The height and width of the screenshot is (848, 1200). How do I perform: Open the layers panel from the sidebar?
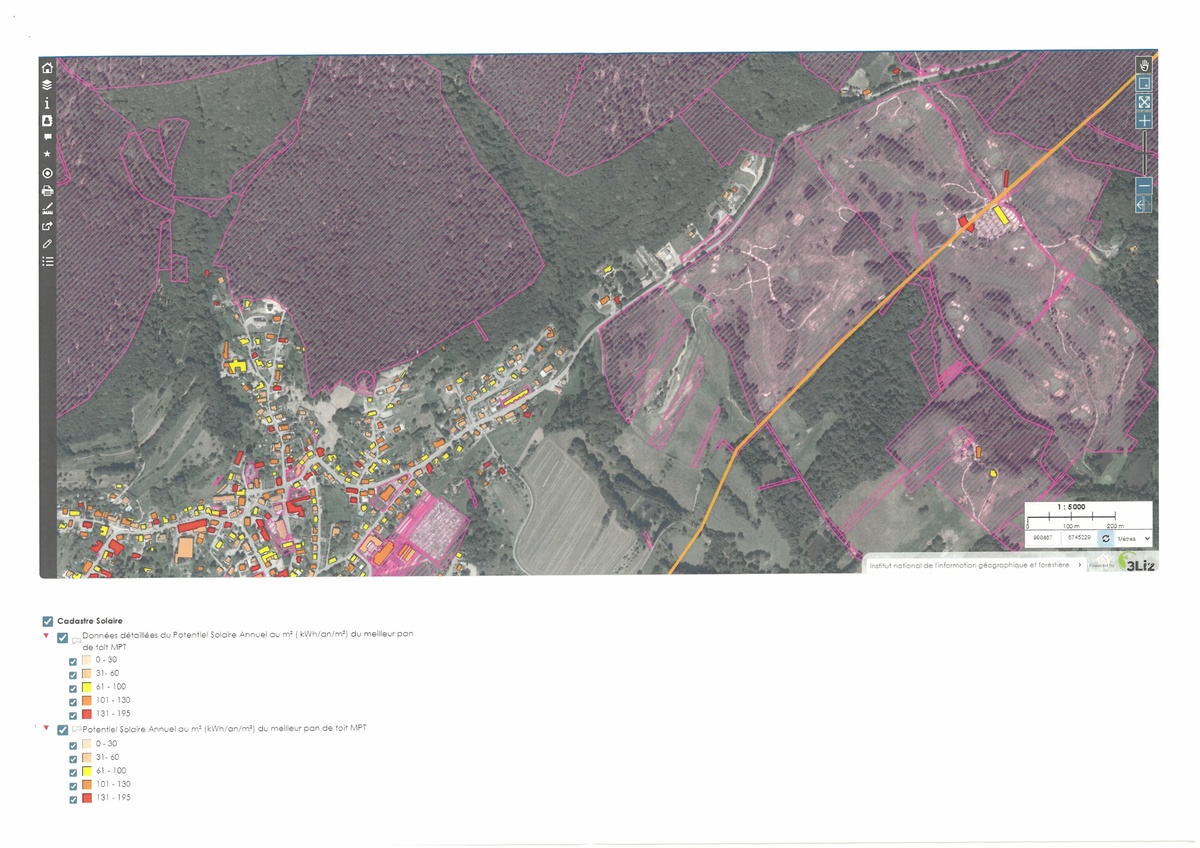(47, 85)
